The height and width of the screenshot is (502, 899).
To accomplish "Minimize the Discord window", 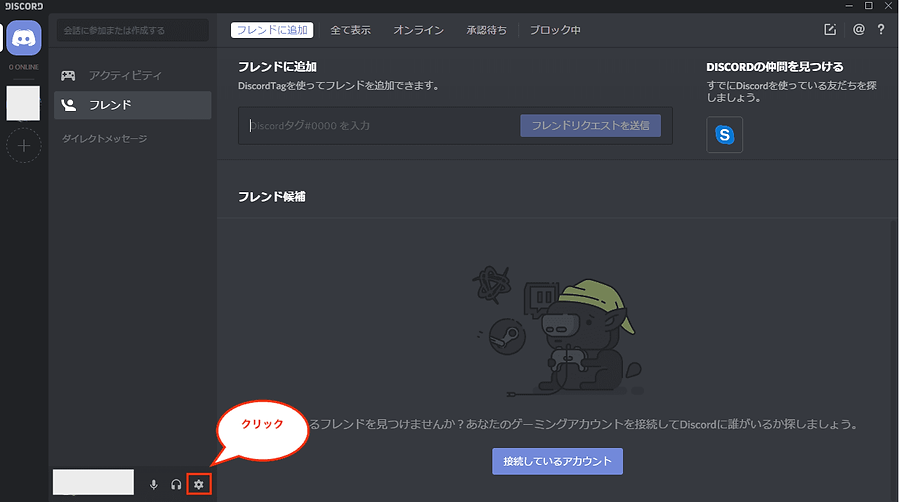I will pyautogui.click(x=849, y=6).
